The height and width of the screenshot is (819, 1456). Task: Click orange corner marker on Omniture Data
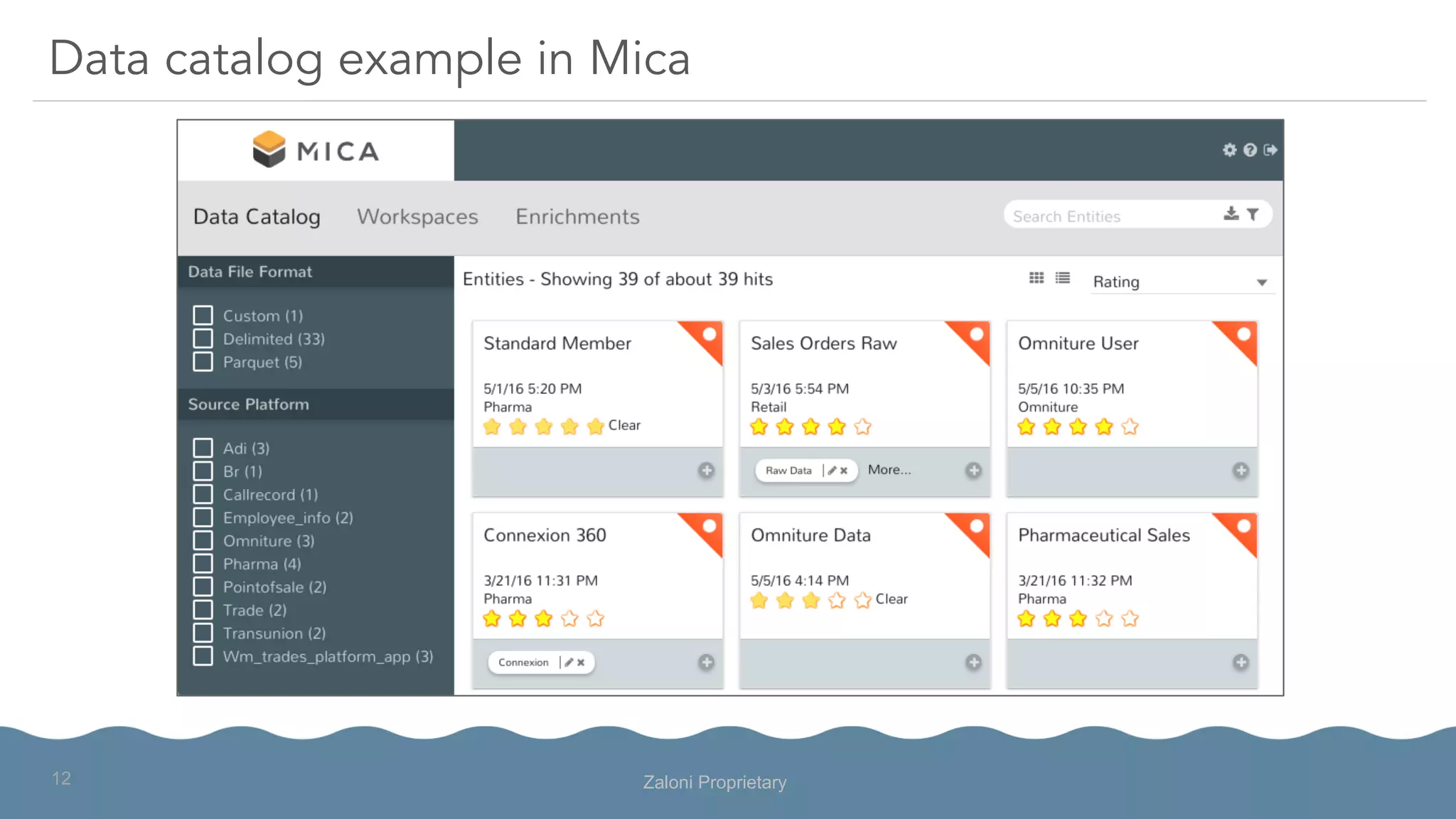pos(974,528)
